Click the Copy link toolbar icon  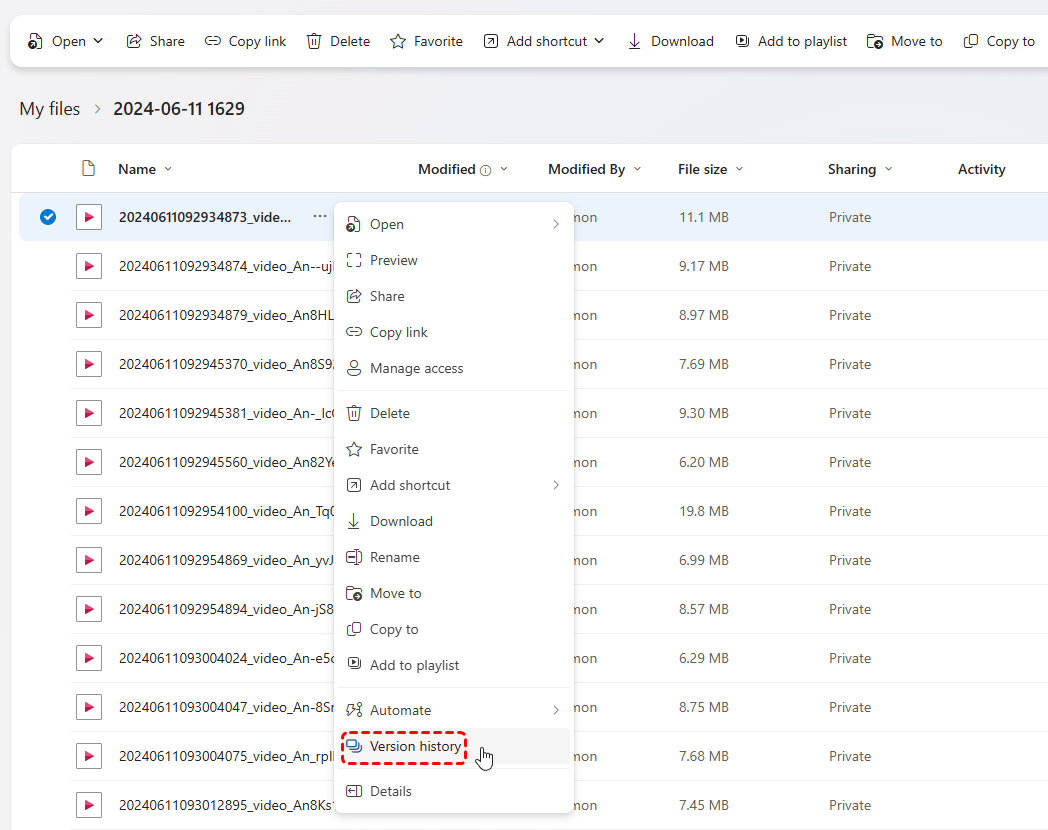coord(213,41)
